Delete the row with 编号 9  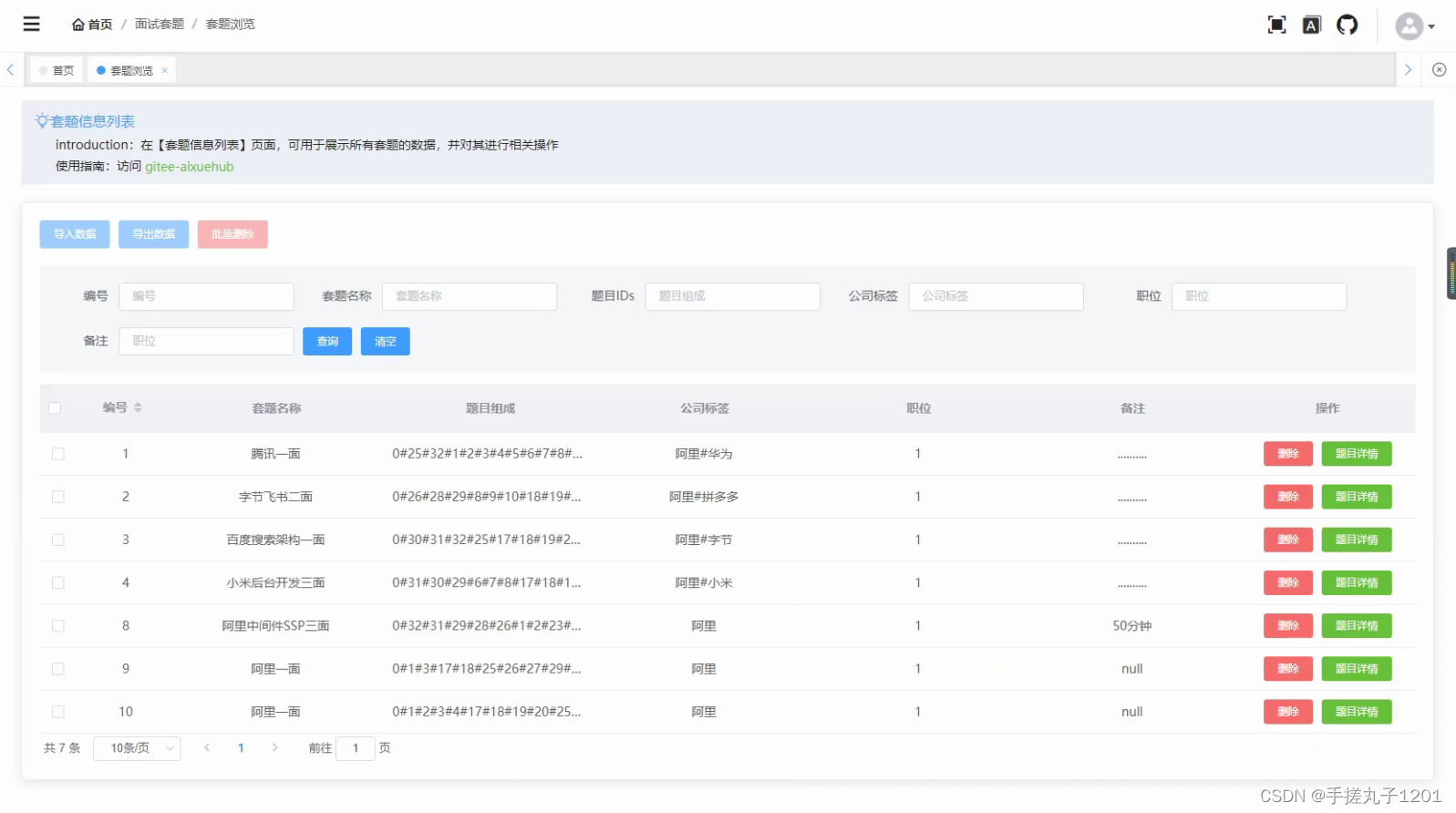click(1288, 668)
